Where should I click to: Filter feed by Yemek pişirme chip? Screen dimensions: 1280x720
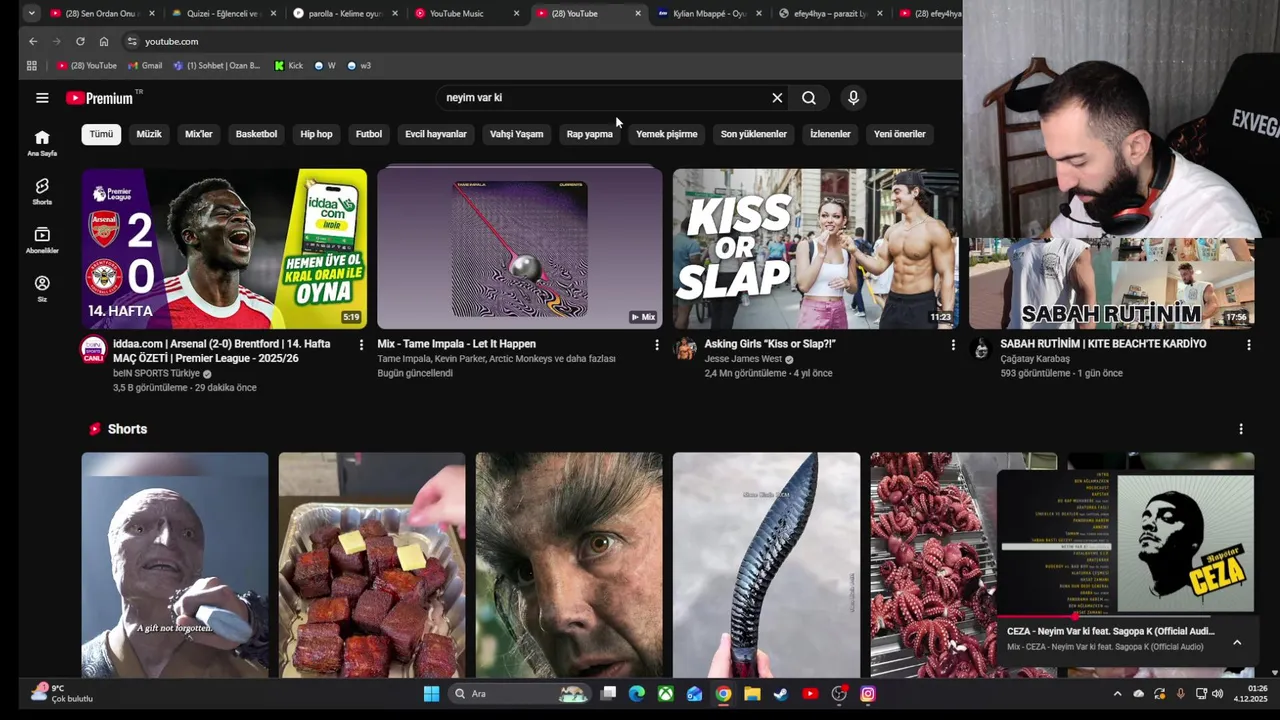[x=667, y=134]
